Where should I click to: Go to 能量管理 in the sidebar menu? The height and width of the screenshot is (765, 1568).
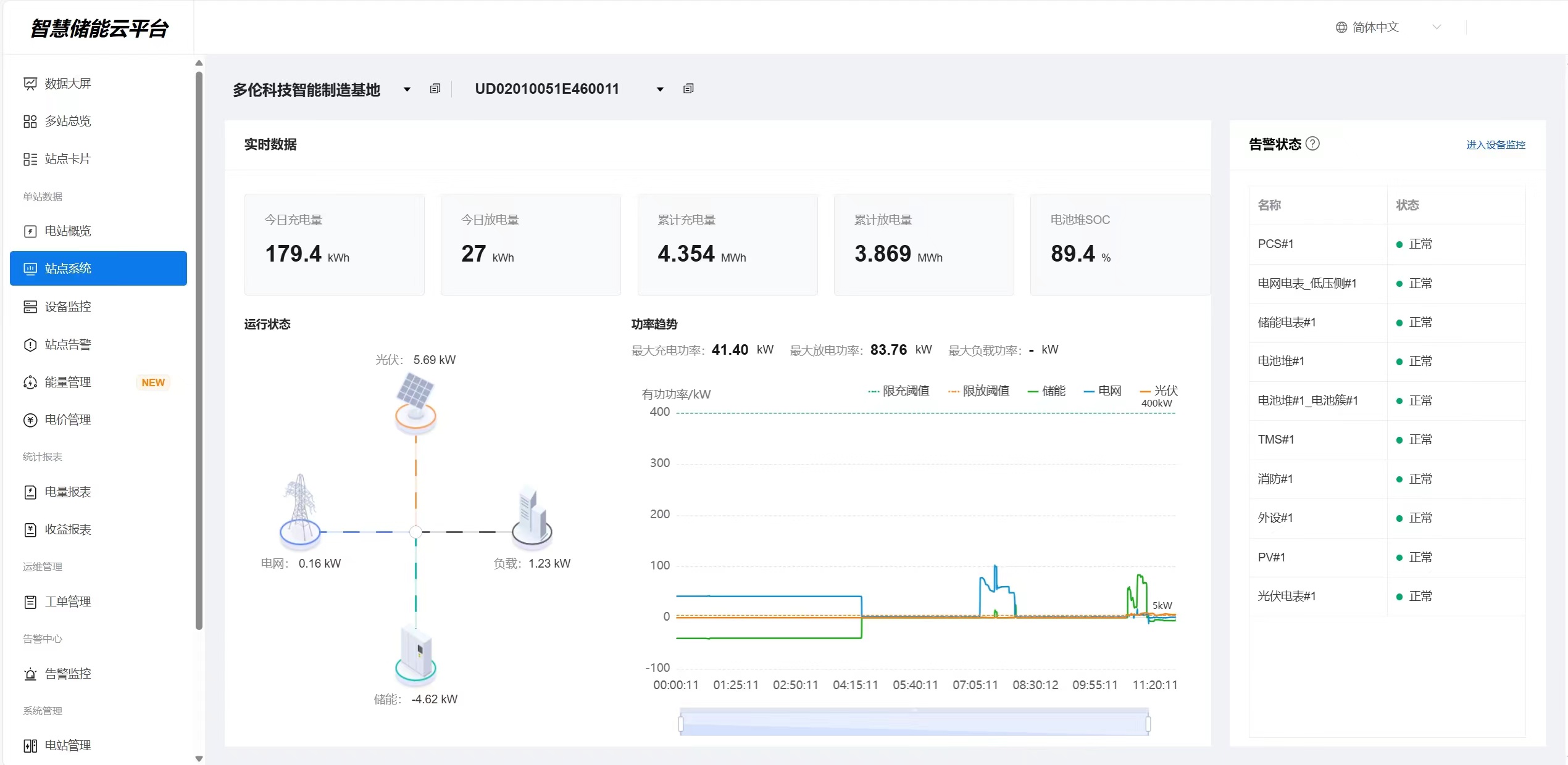(68, 382)
